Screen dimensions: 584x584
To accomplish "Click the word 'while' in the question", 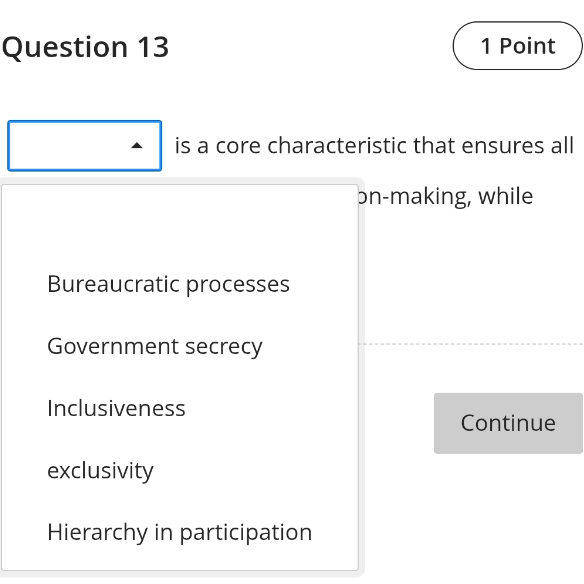I will click(x=505, y=196).
